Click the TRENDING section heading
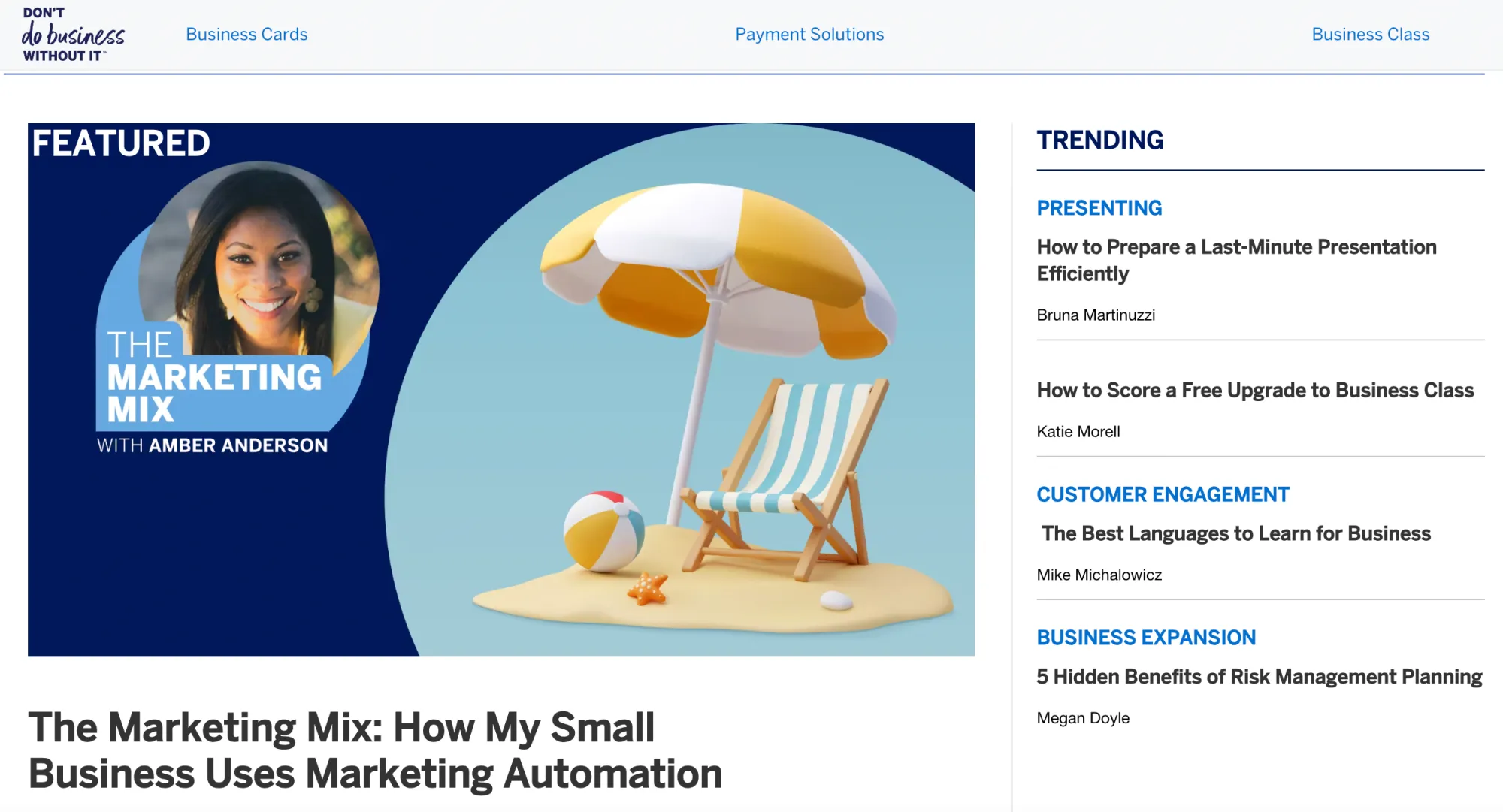This screenshot has width=1503, height=812. click(x=1099, y=140)
